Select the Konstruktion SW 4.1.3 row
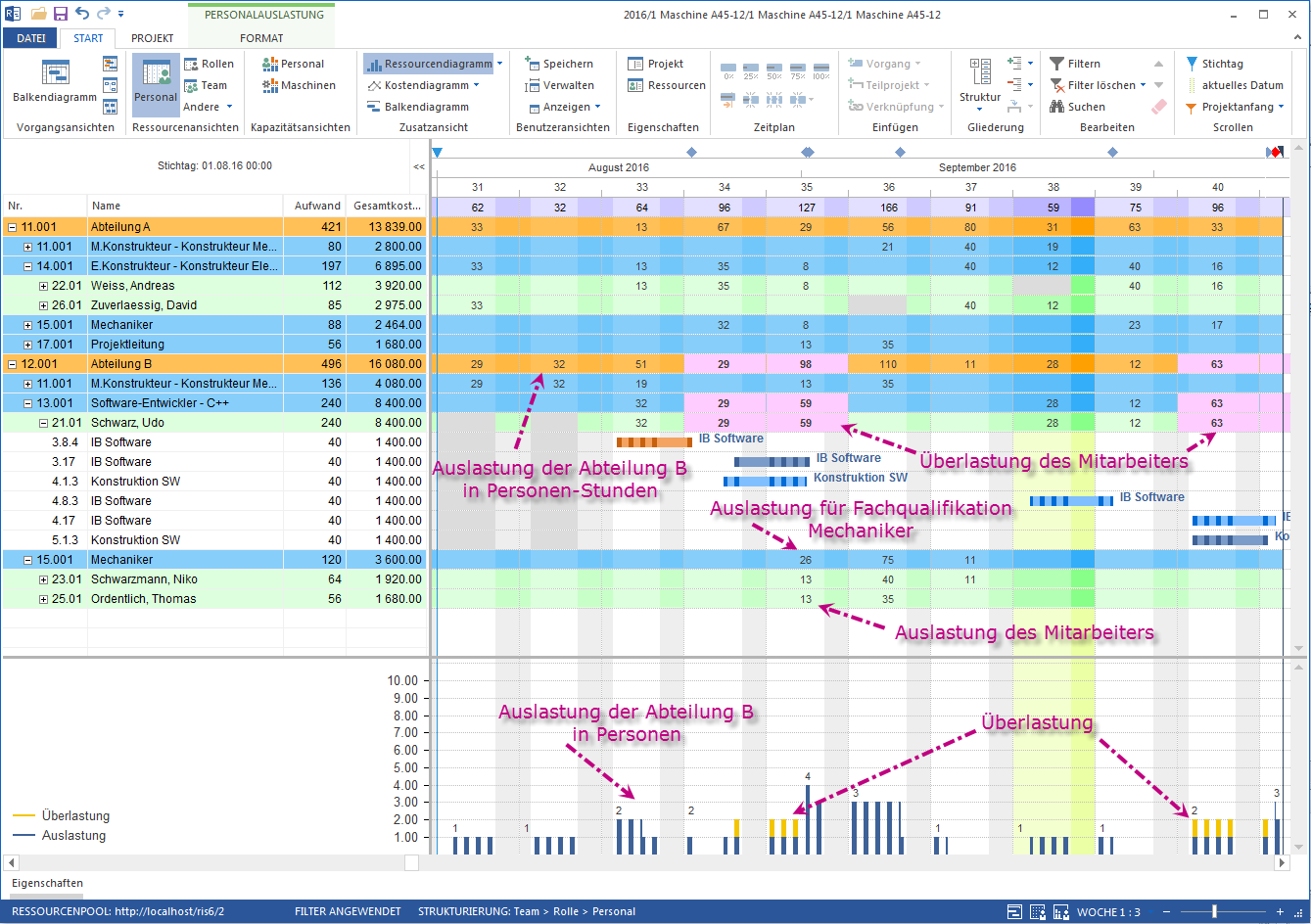Viewport: 1311px width, 924px height. (214, 482)
